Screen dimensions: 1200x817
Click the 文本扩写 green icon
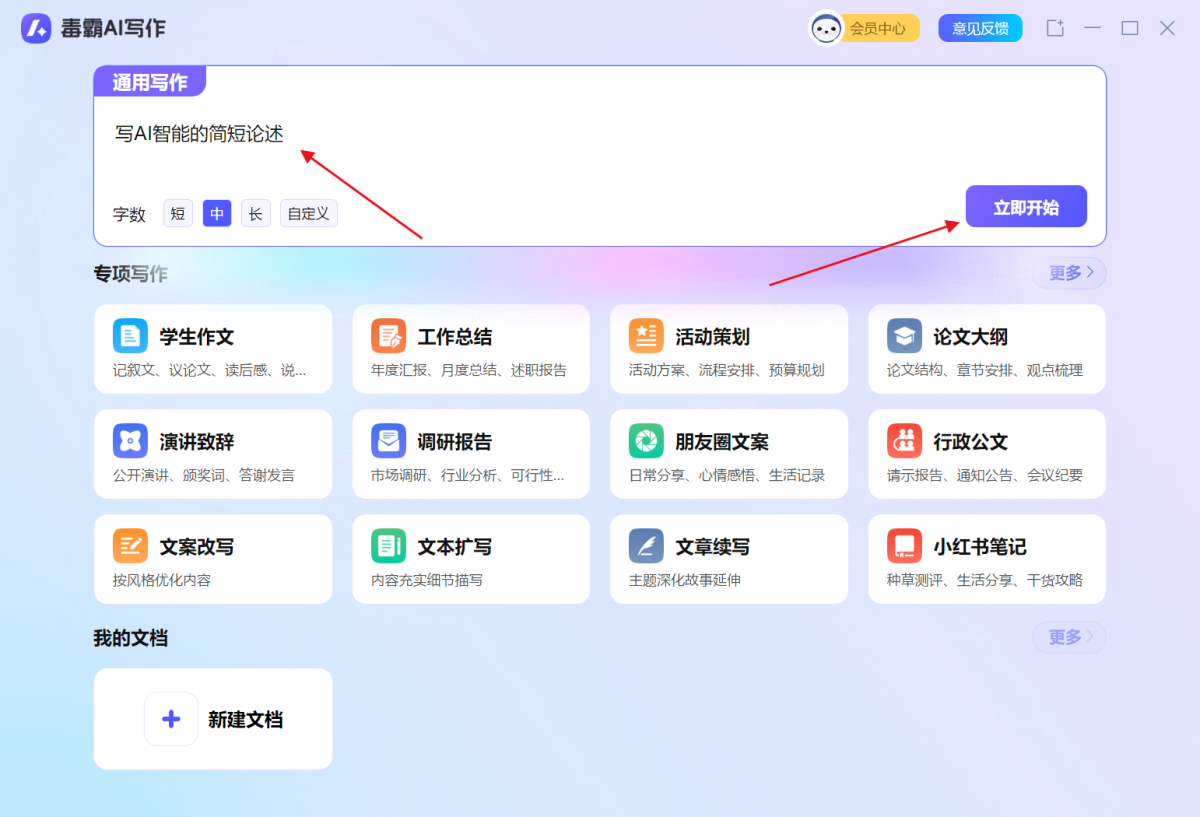pos(388,546)
